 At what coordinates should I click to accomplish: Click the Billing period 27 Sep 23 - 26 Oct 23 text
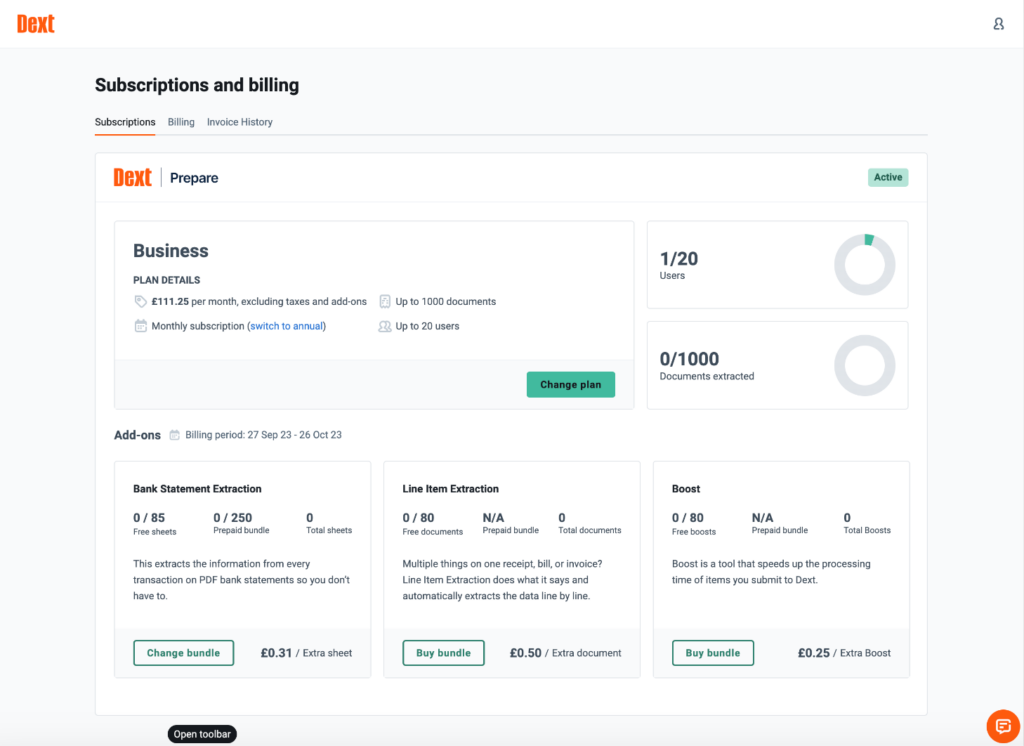263,435
